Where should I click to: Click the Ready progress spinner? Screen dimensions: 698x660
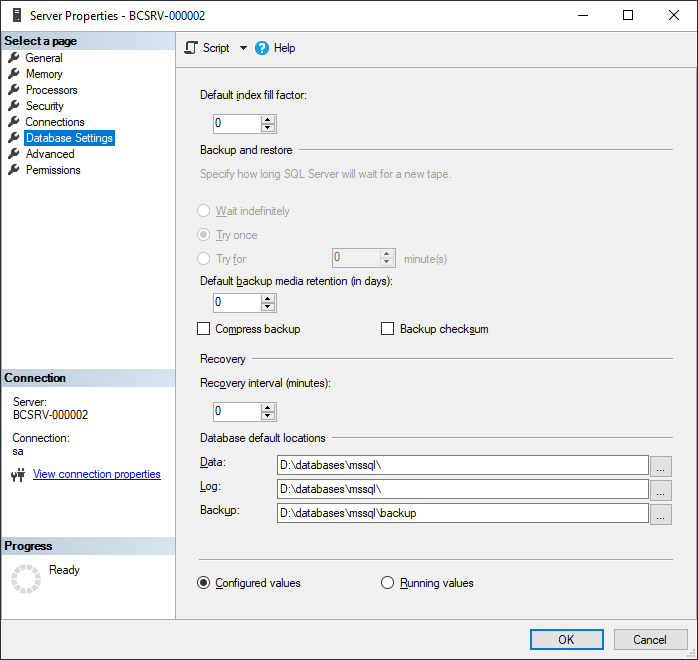pos(26,579)
